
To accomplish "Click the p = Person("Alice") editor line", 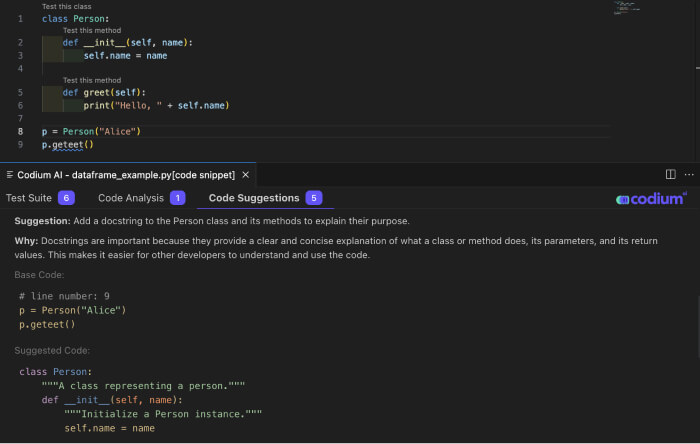I will click(x=92, y=132).
